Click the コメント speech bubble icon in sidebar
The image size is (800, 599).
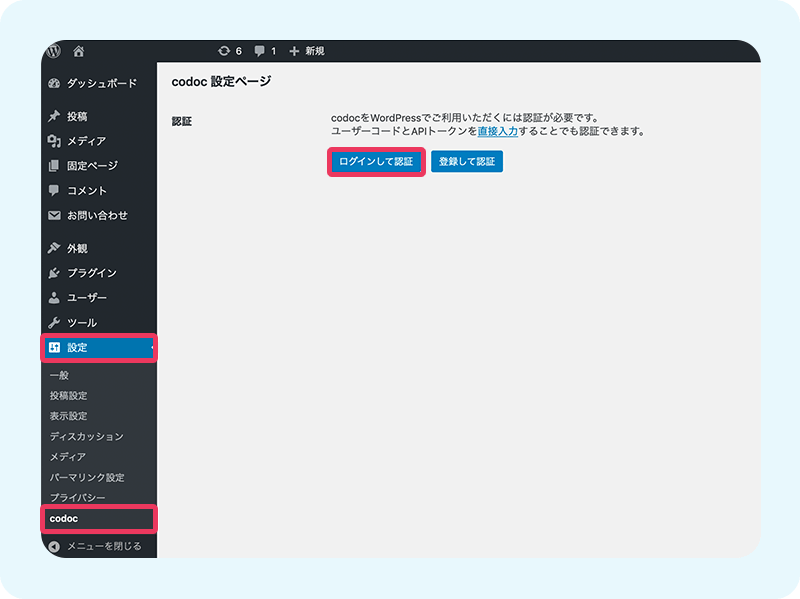[x=54, y=190]
